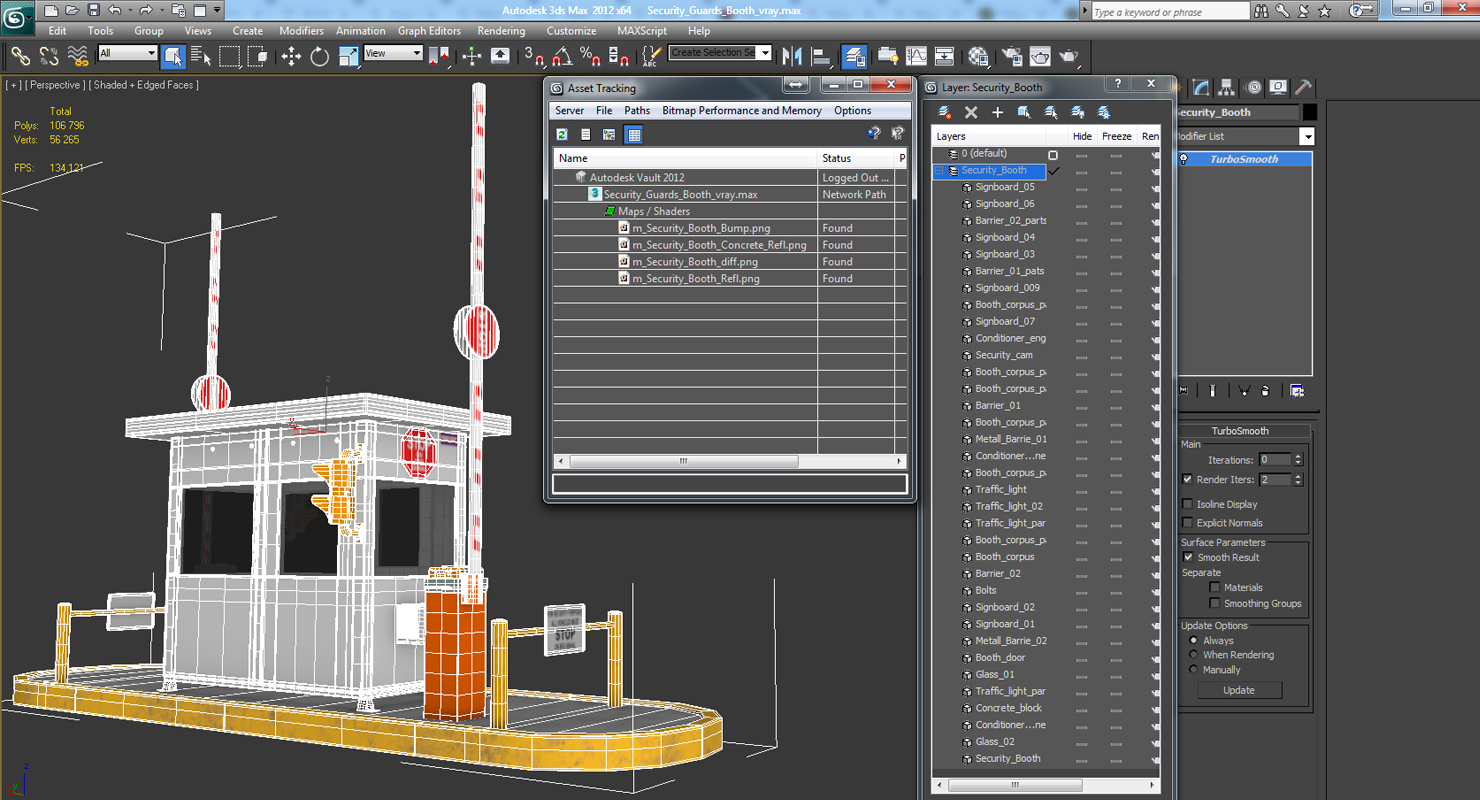
Task: Open the Material Editor from toolbar
Action: (978, 56)
